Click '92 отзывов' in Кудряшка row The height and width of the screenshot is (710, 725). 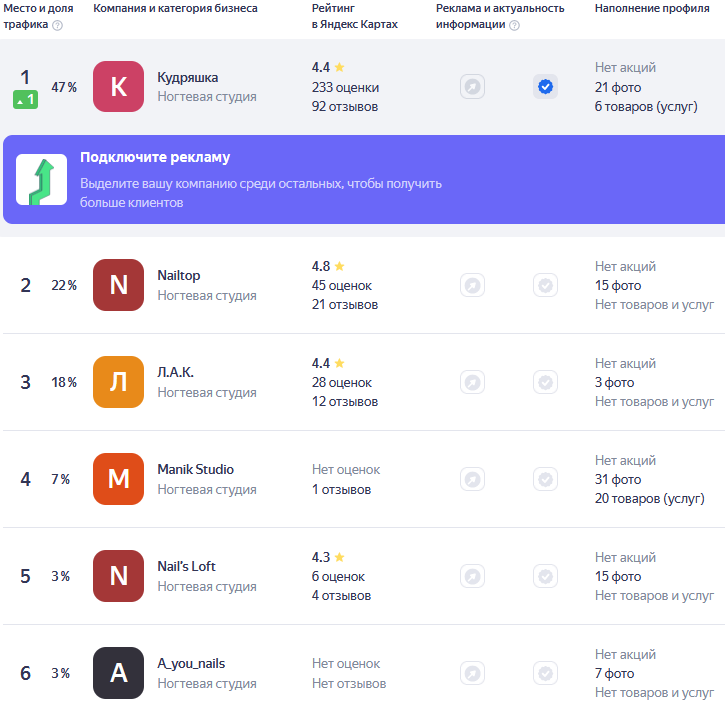tap(345, 107)
